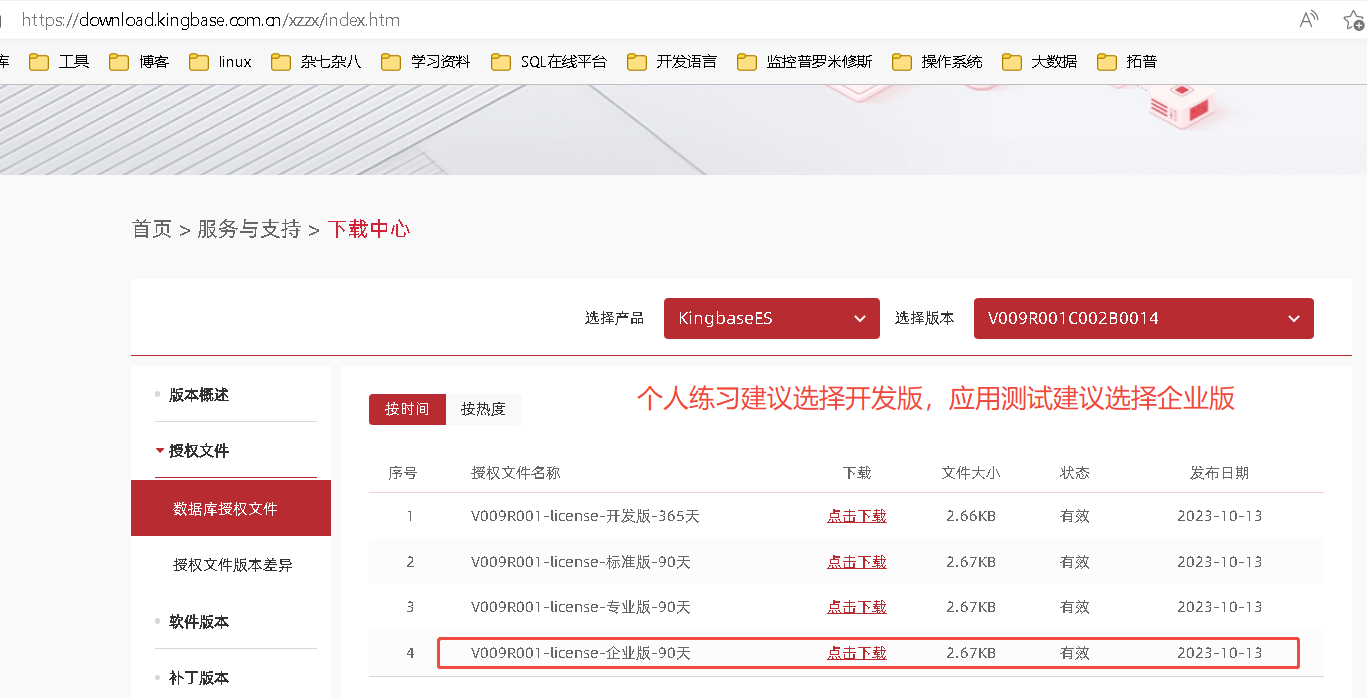
Task: Download the 企业版-90天 license file
Action: tap(856, 653)
